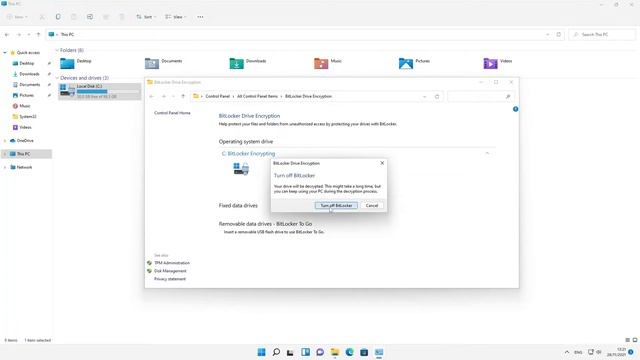Click the Rename icon in File Explorer toolbar
Viewport: 640px width, 360px height.
pyautogui.click(x=90, y=17)
